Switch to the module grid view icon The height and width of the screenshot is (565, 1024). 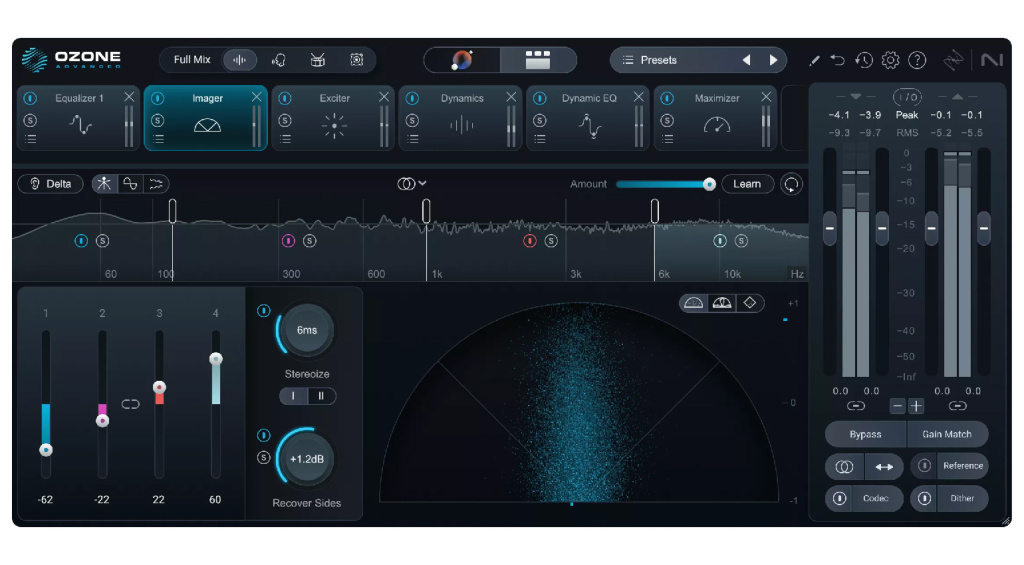[x=537, y=60]
